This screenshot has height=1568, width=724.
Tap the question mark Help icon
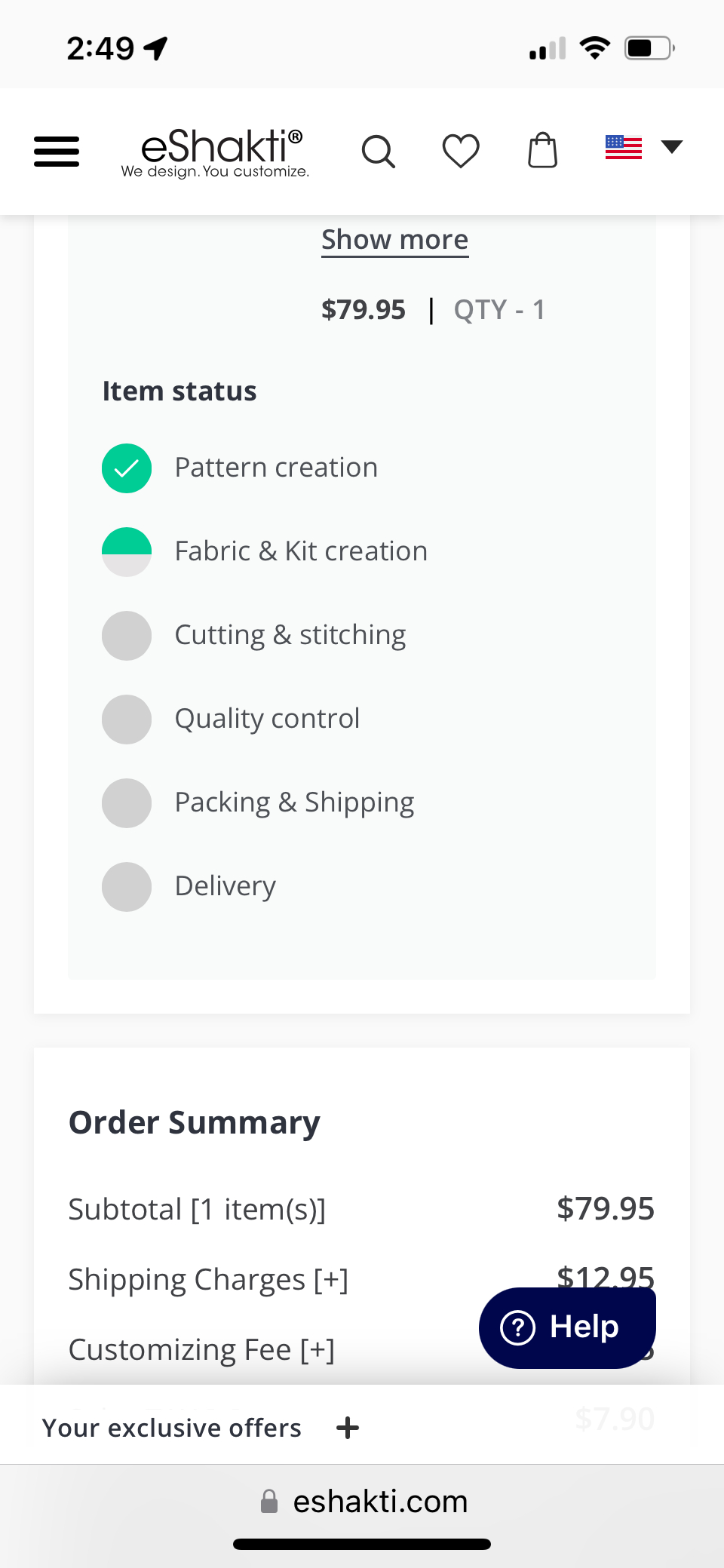pyautogui.click(x=518, y=1327)
